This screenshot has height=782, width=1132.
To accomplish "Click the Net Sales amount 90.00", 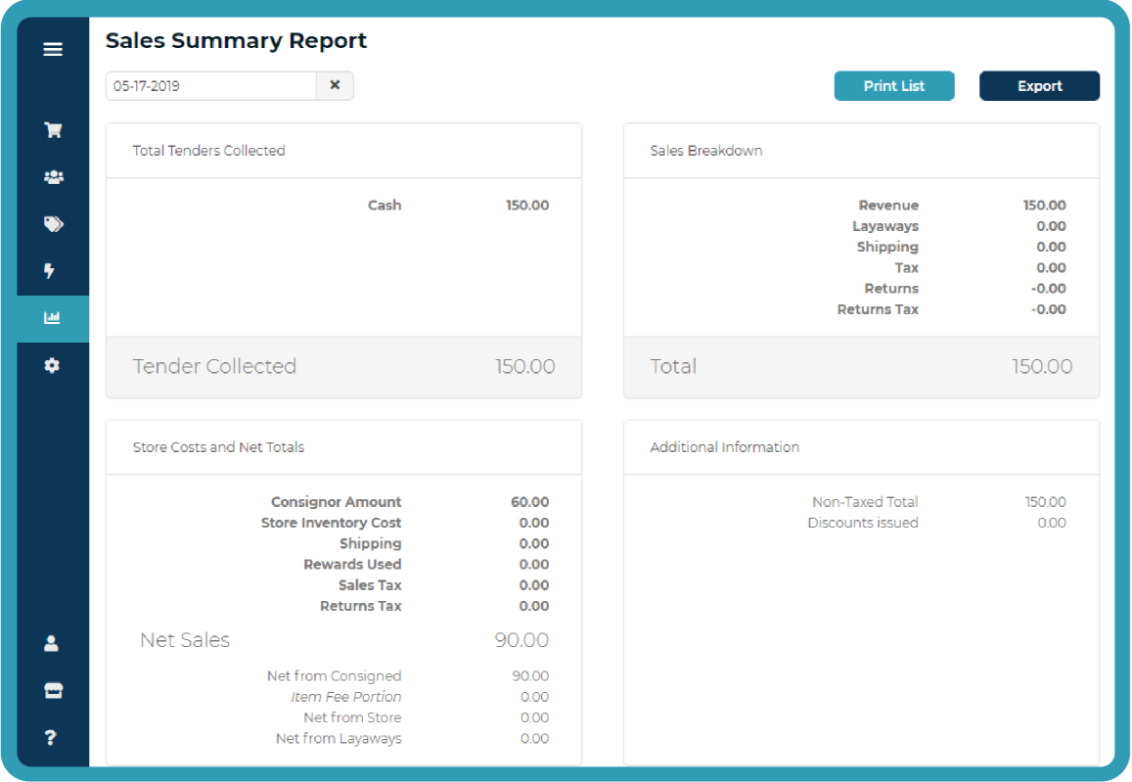I will tap(521, 640).
